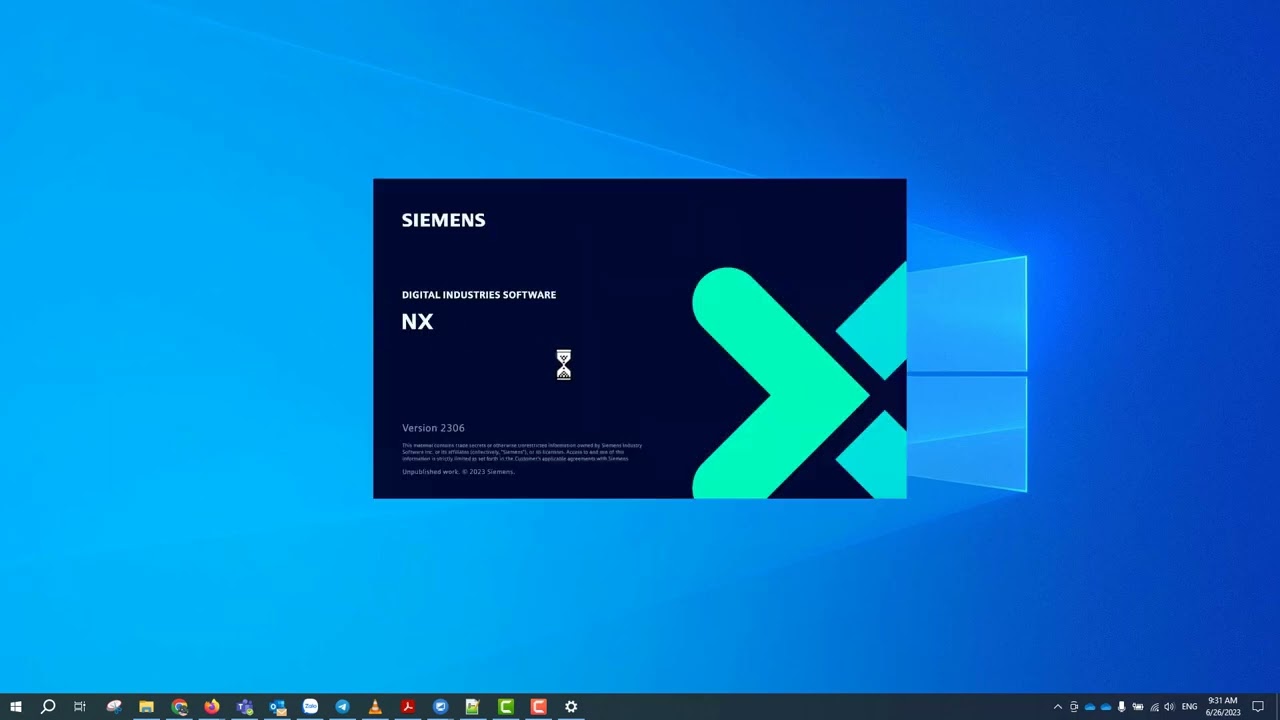Launch File Explorer from the taskbar

(x=146, y=707)
